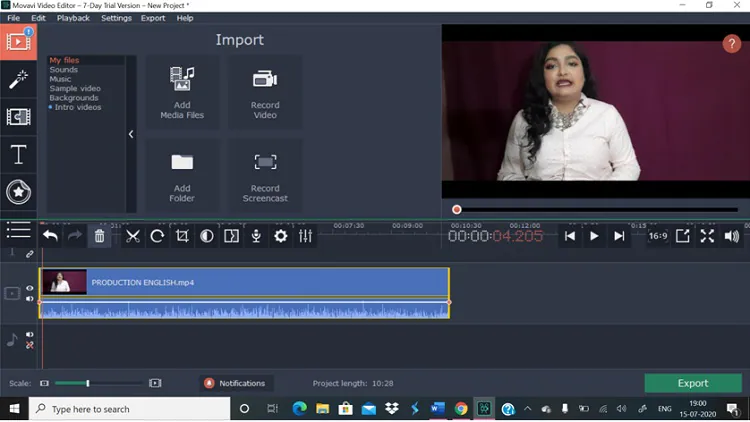This screenshot has width=750, height=422.
Task: Click the help question mark icon
Action: pos(731,44)
